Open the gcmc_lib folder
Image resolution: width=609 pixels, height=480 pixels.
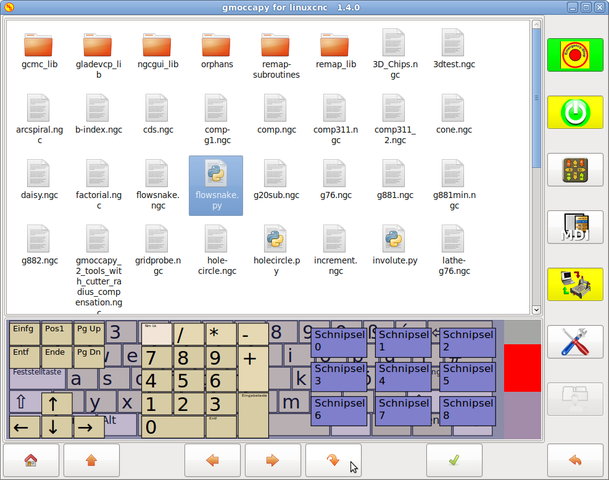(39, 50)
